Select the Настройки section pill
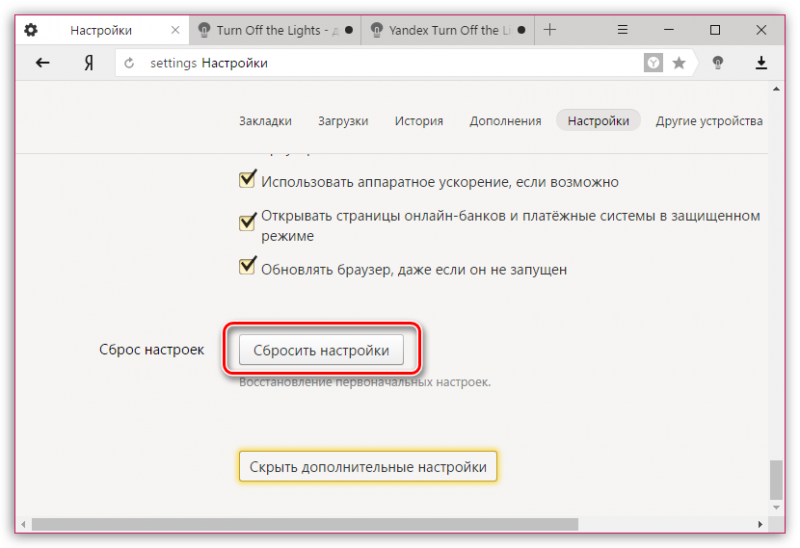Screen dimensions: 800x548 598,121
